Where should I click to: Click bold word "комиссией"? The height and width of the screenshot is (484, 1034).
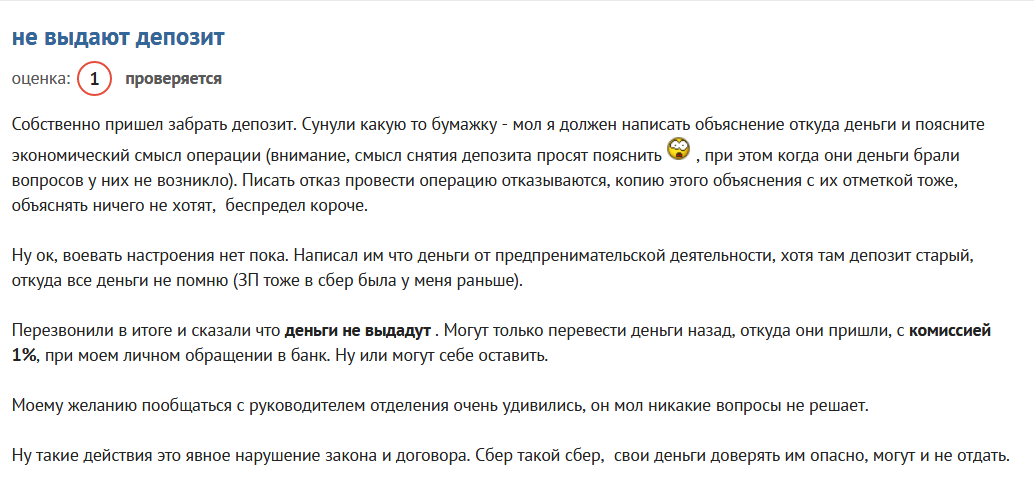pos(950,330)
